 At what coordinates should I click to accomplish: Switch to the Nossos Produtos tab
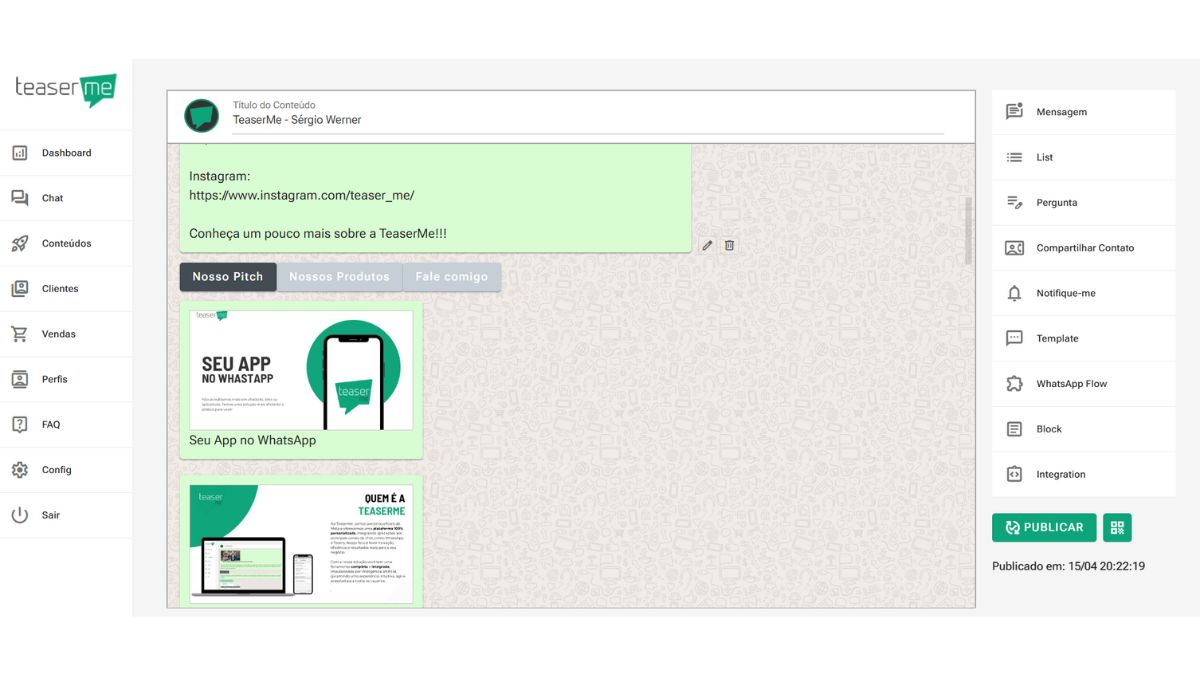[339, 277]
